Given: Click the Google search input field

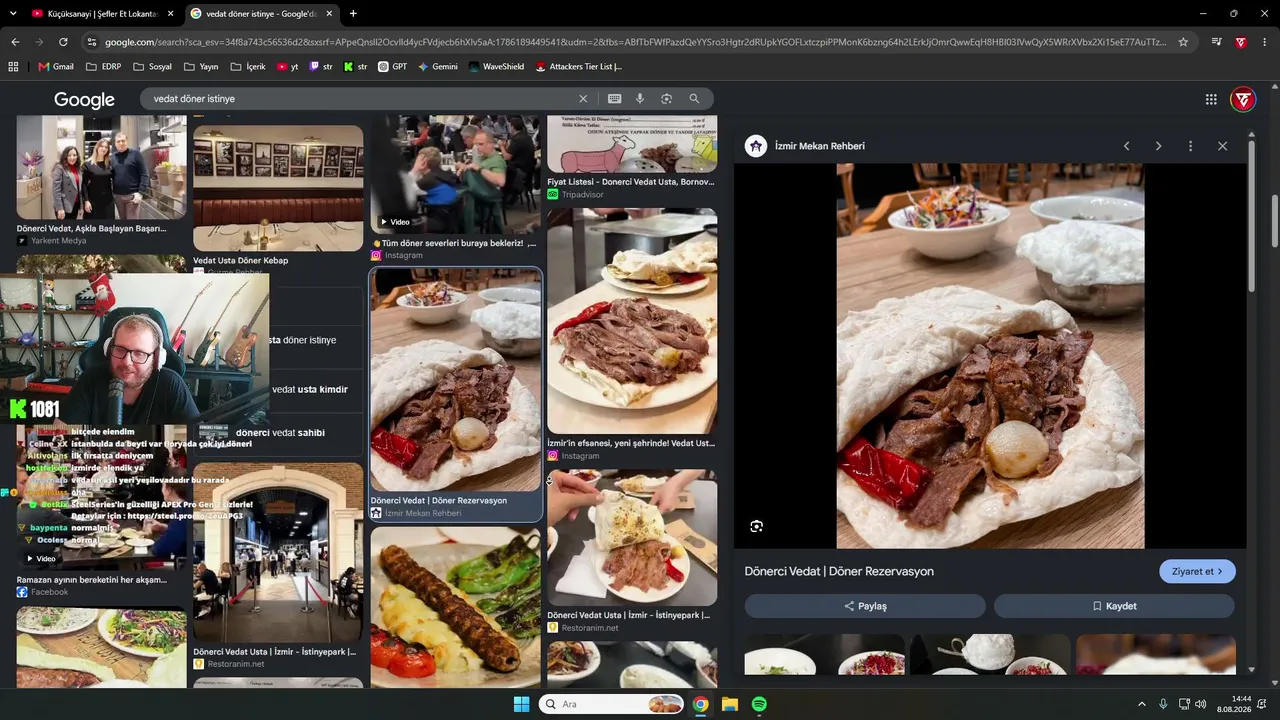Looking at the screenshot, I should 360,99.
